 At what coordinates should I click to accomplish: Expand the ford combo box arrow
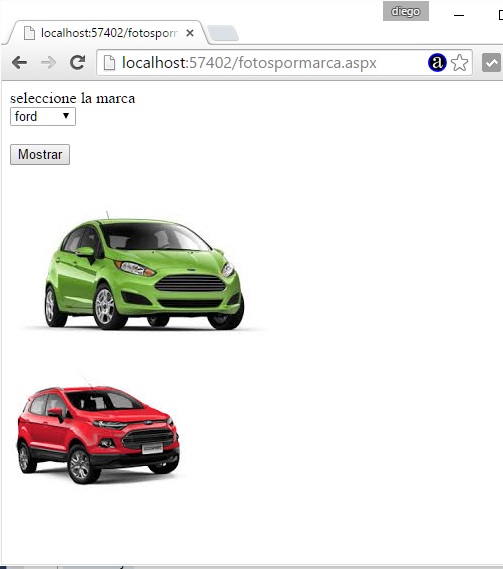pyautogui.click(x=66, y=116)
